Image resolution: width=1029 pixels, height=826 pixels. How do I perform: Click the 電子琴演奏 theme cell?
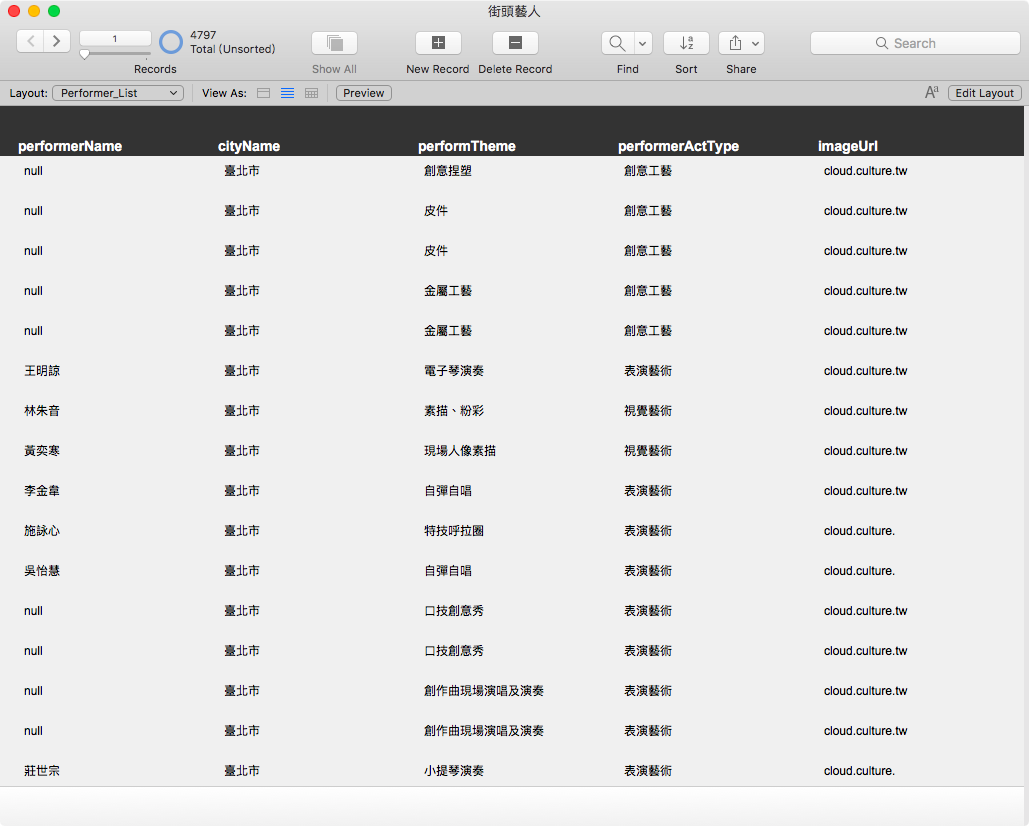(x=454, y=371)
